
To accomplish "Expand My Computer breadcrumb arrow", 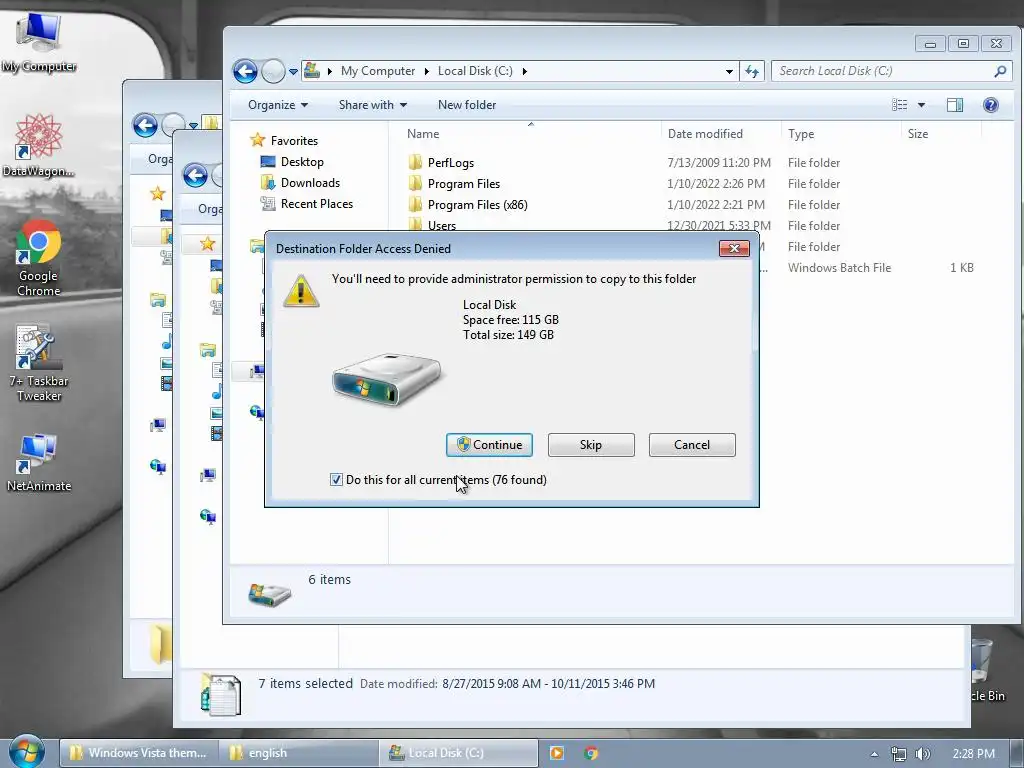I will 426,71.
